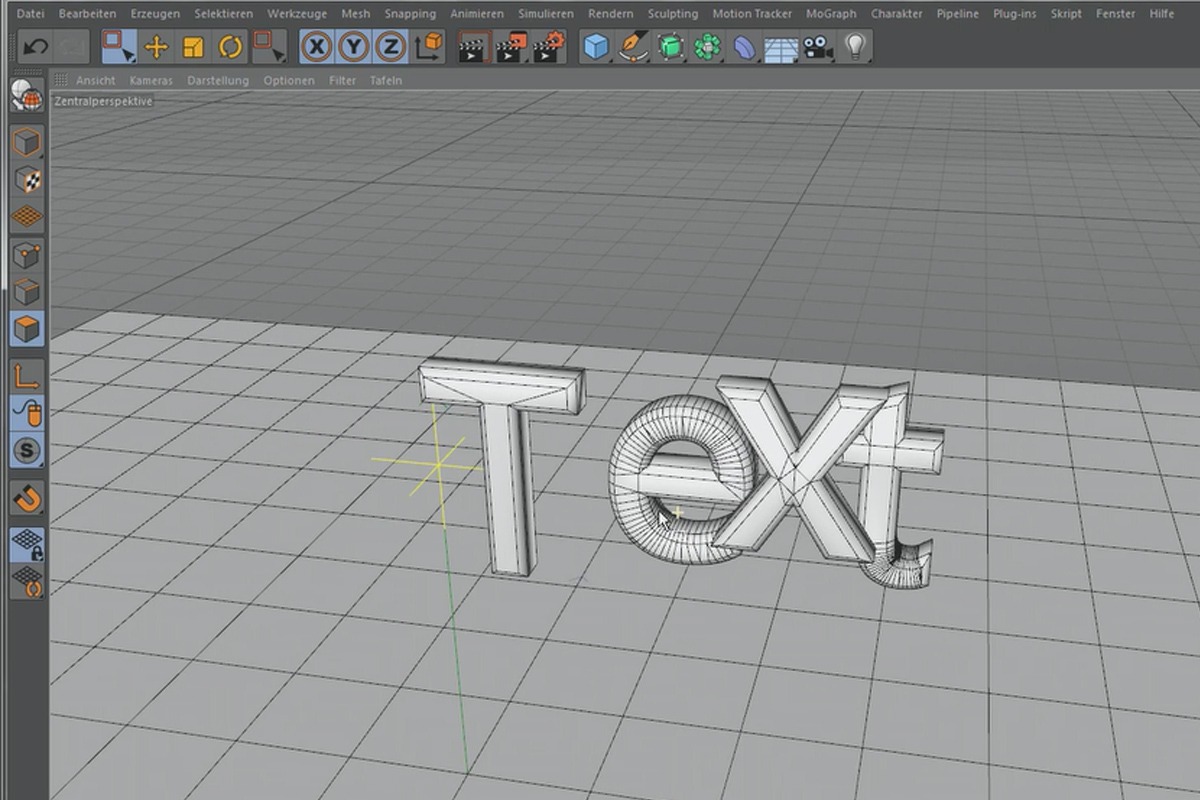Switch to Texture mode checkered cube

point(27,180)
